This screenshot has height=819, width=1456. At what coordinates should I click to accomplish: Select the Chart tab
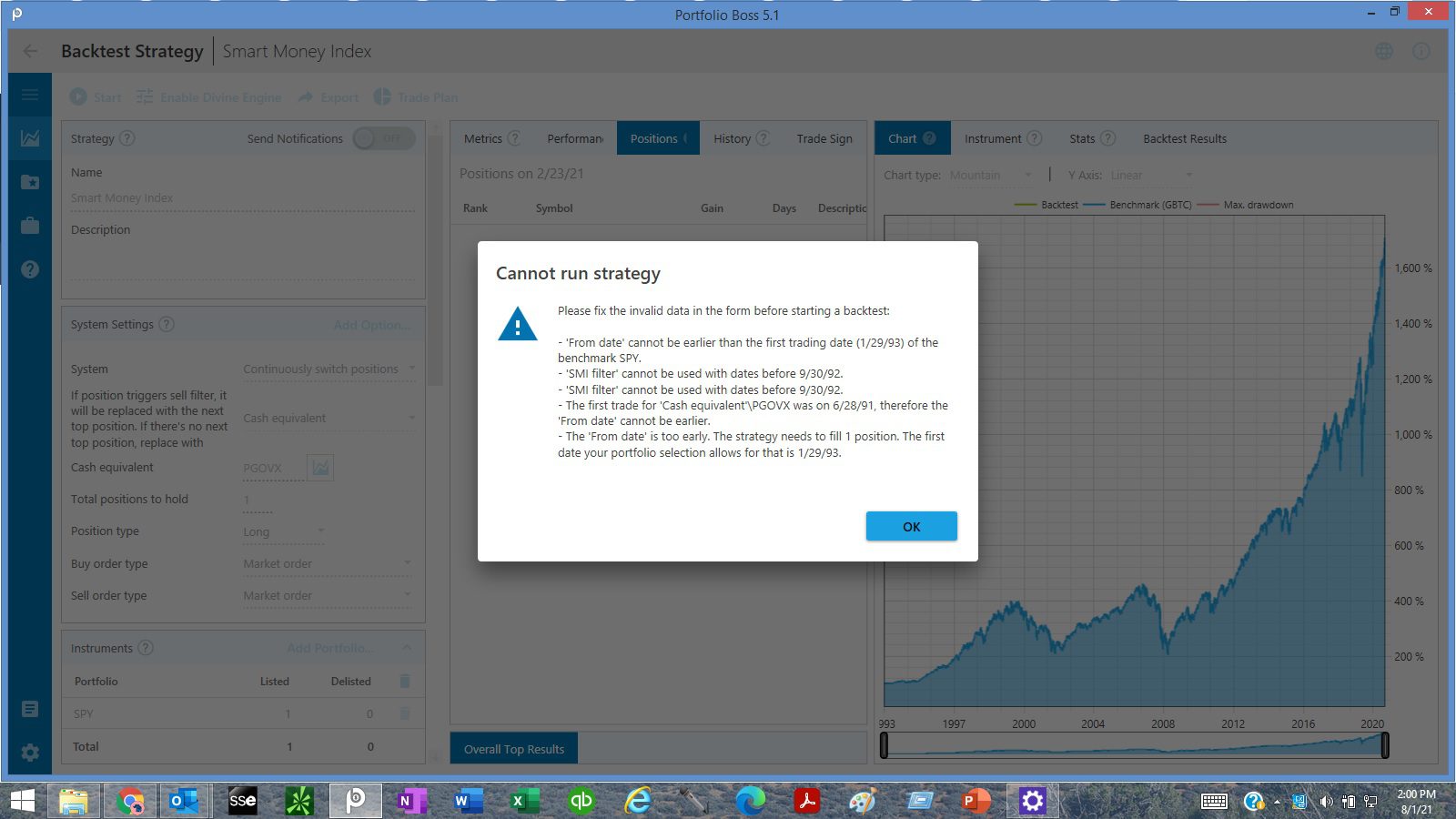[913, 138]
